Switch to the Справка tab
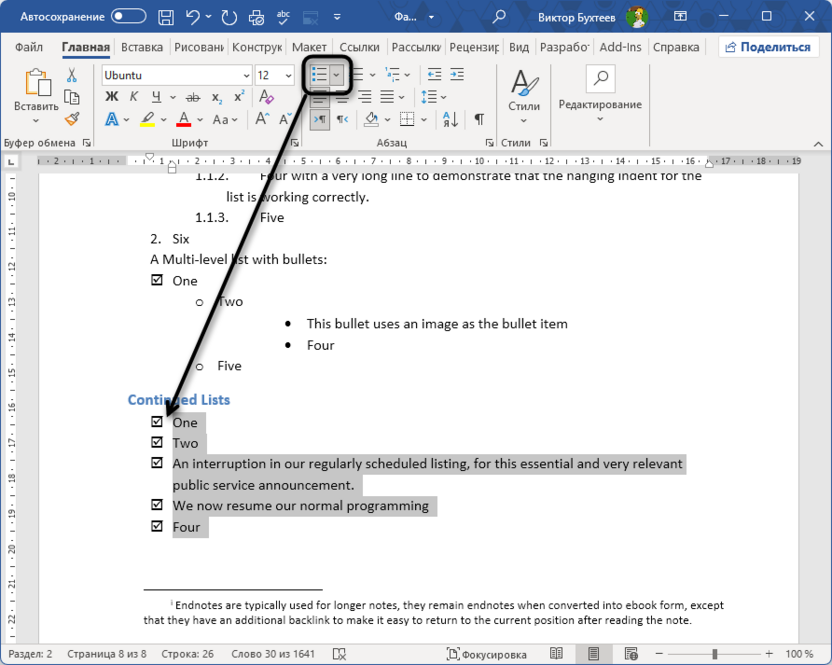The image size is (832, 665). (676, 47)
